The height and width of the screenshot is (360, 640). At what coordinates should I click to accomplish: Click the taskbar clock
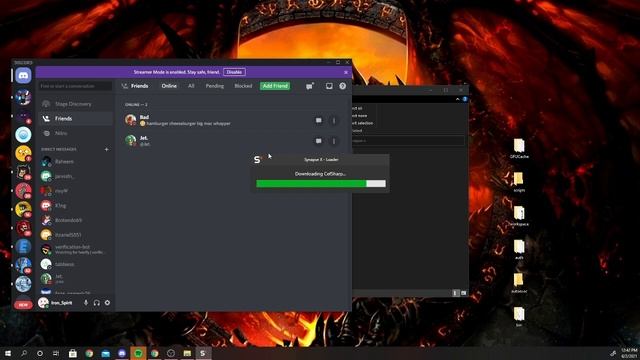(629, 353)
